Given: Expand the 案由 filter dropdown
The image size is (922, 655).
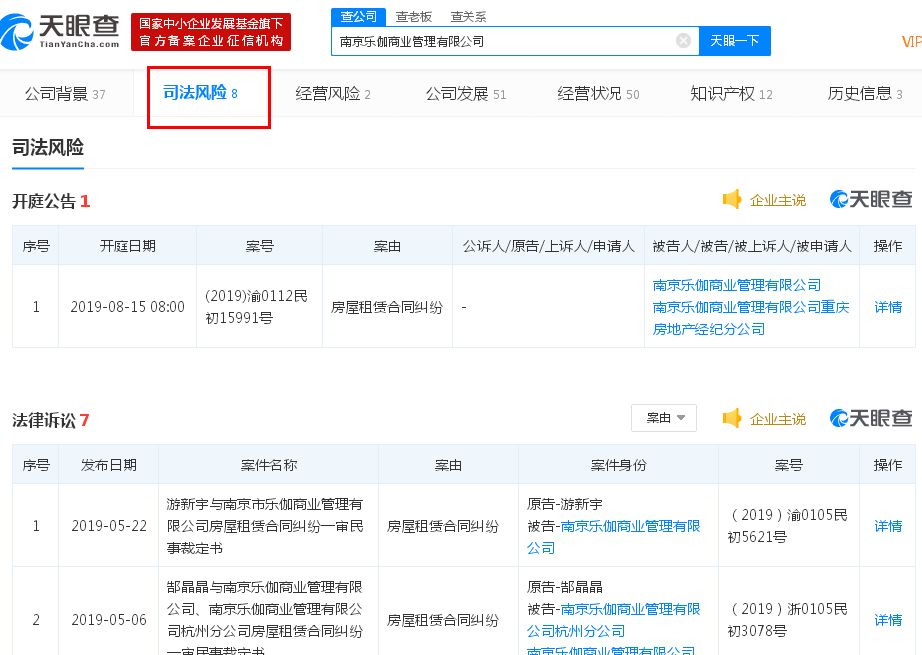Looking at the screenshot, I should [x=664, y=418].
